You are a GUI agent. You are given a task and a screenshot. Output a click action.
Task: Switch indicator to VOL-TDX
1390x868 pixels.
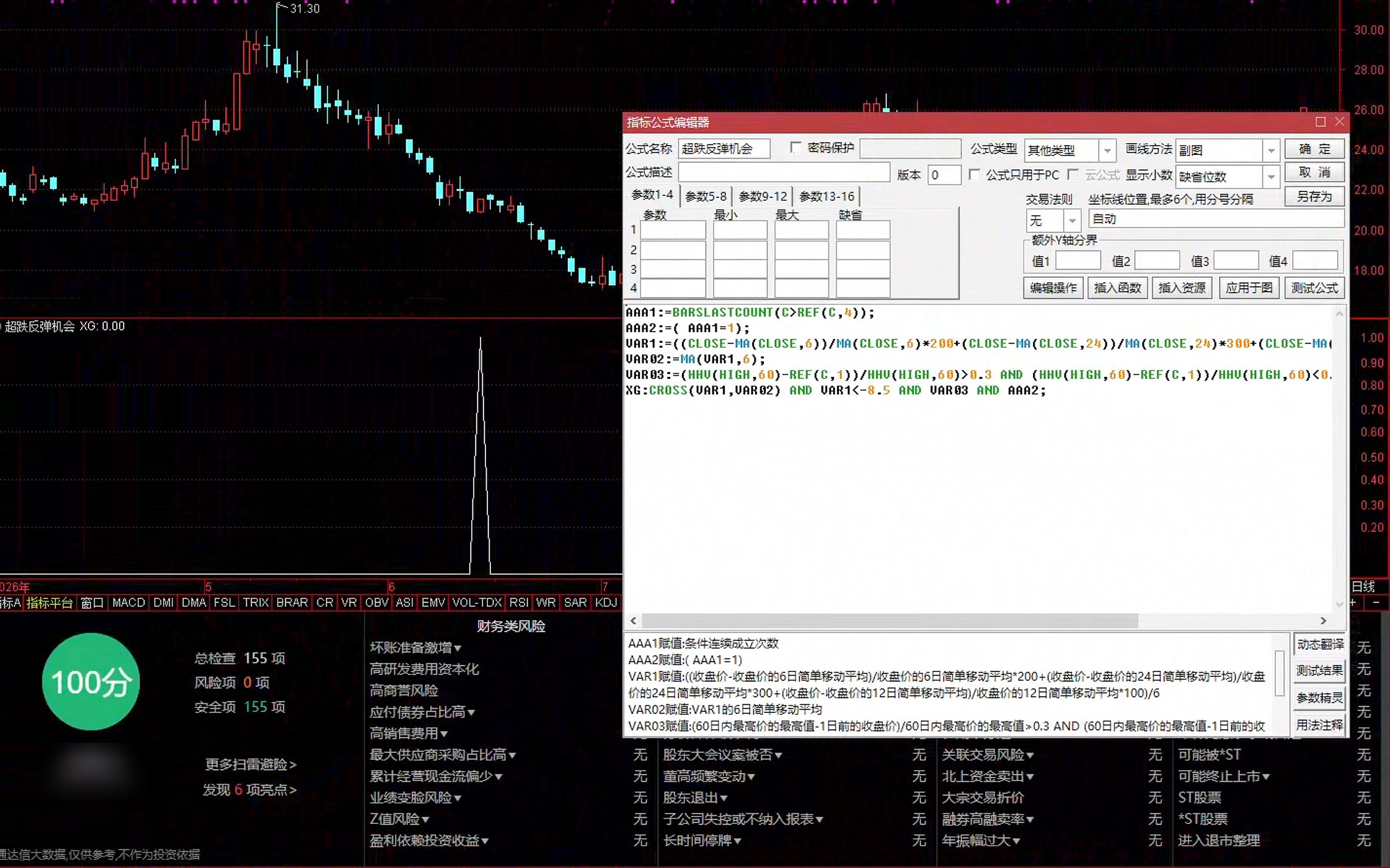pos(477,603)
